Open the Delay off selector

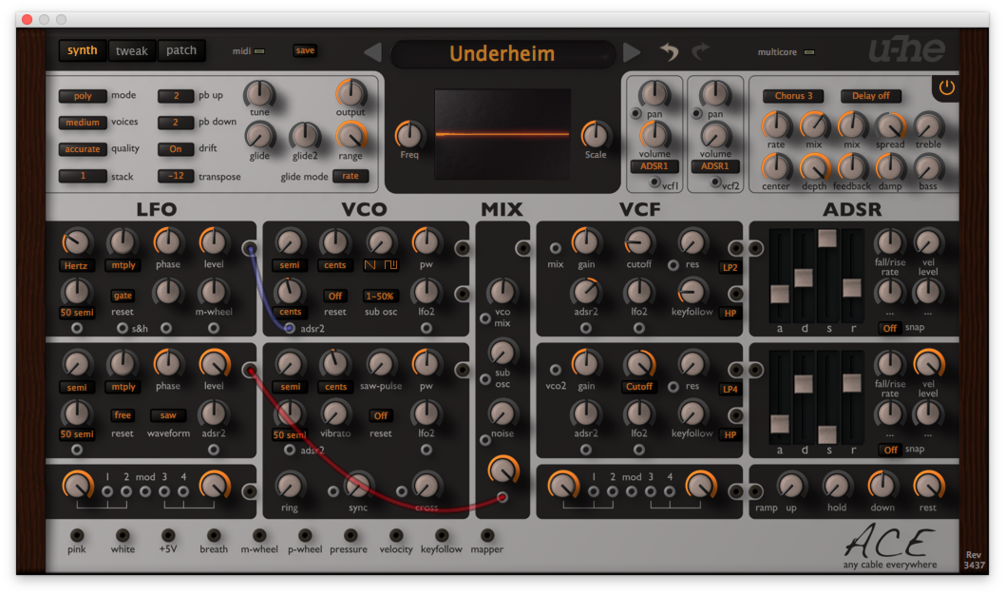[870, 96]
